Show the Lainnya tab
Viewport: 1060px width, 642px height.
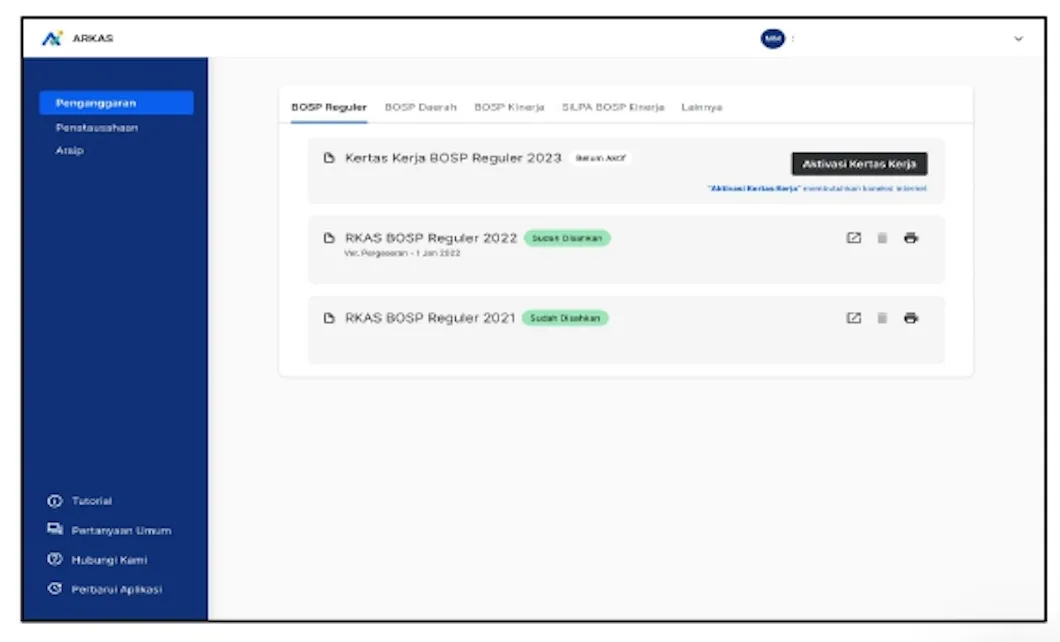coord(702,107)
